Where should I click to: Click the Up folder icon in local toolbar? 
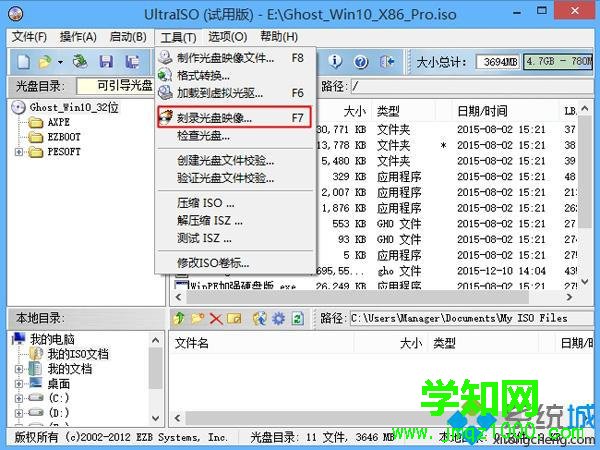pos(179,318)
